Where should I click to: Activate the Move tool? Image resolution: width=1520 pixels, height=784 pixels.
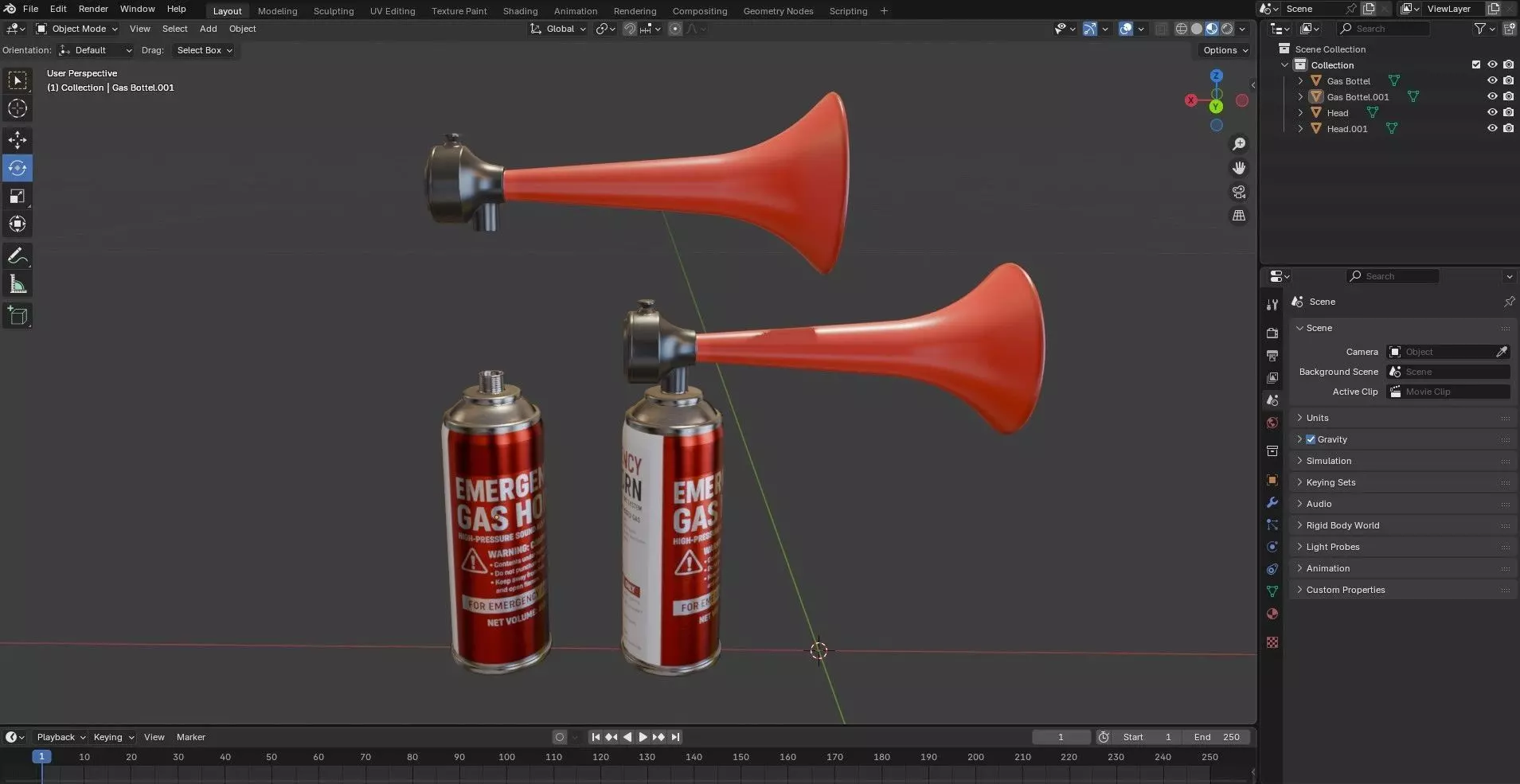[18, 140]
